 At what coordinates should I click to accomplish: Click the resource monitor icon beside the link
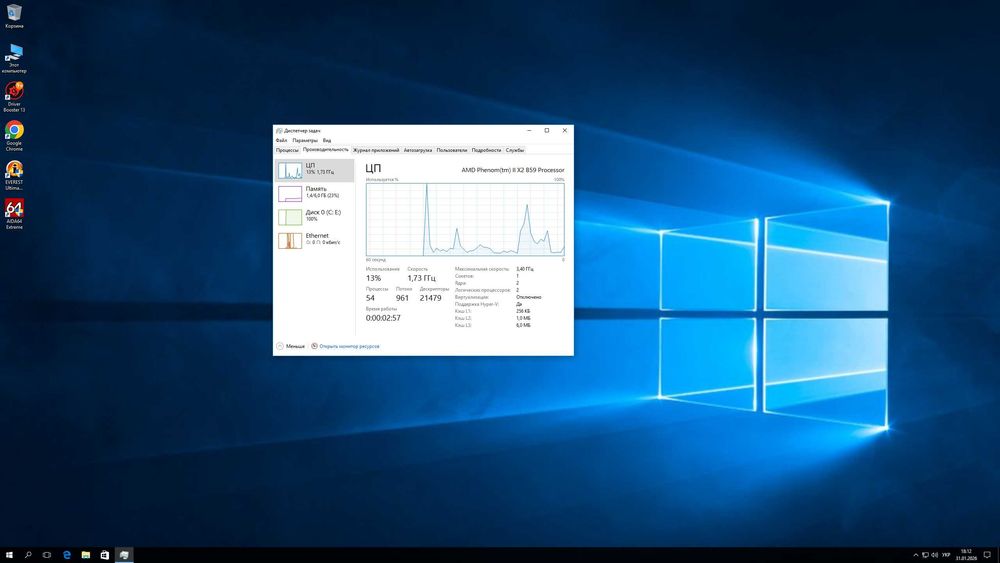coord(314,346)
